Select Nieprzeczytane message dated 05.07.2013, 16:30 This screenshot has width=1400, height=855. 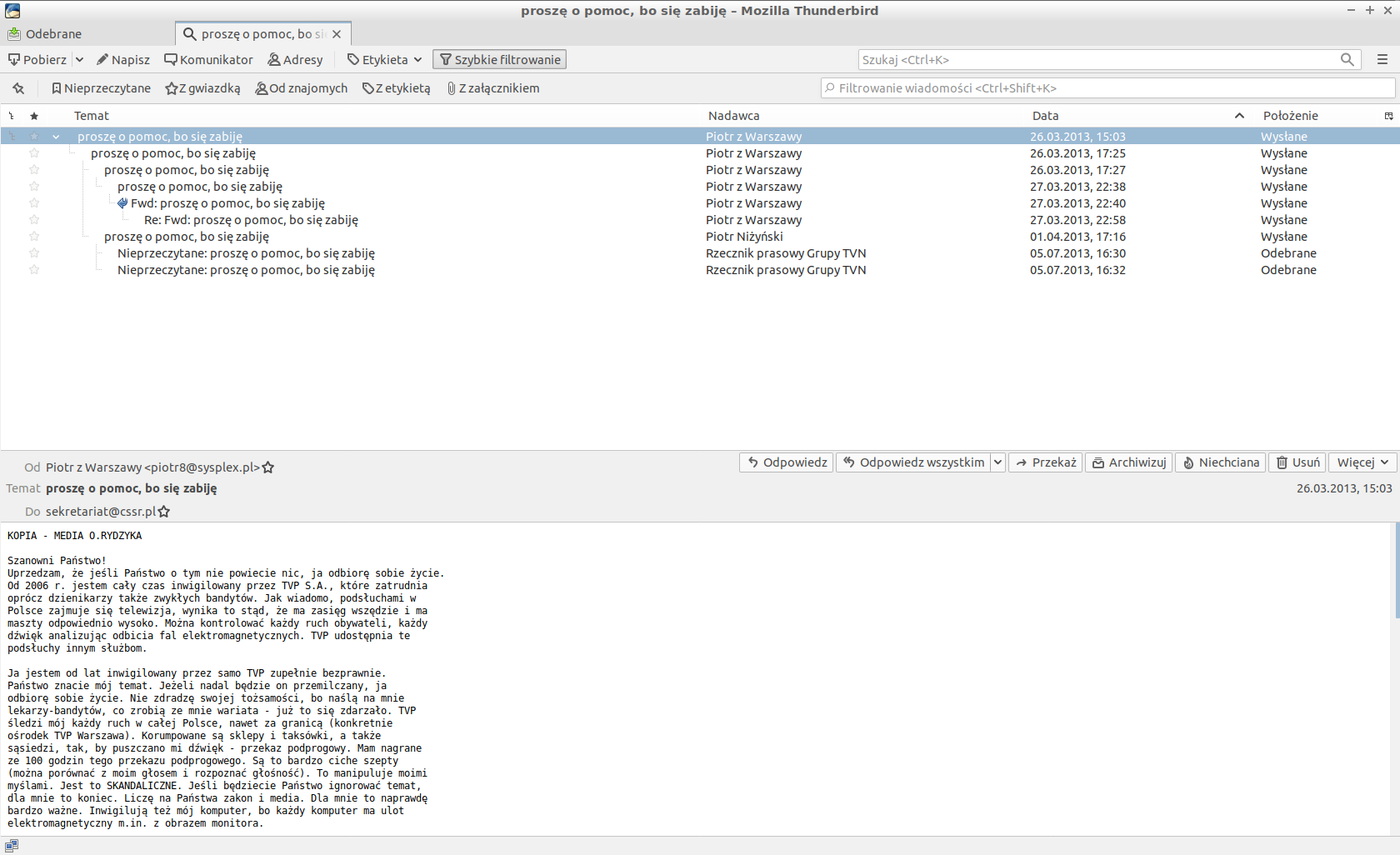coord(700,253)
